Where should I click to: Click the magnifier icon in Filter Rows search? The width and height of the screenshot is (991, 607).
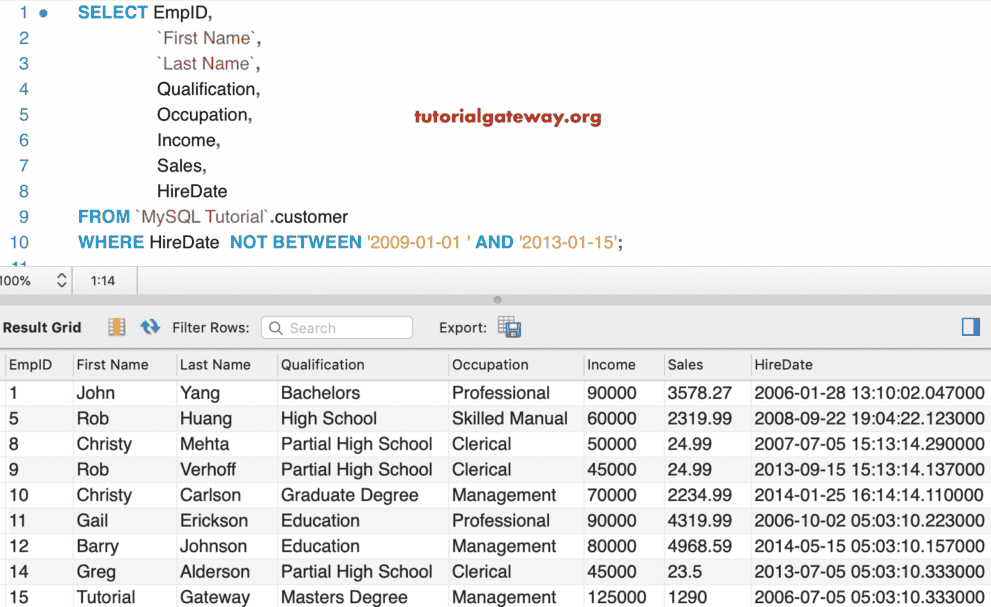pyautogui.click(x=276, y=328)
